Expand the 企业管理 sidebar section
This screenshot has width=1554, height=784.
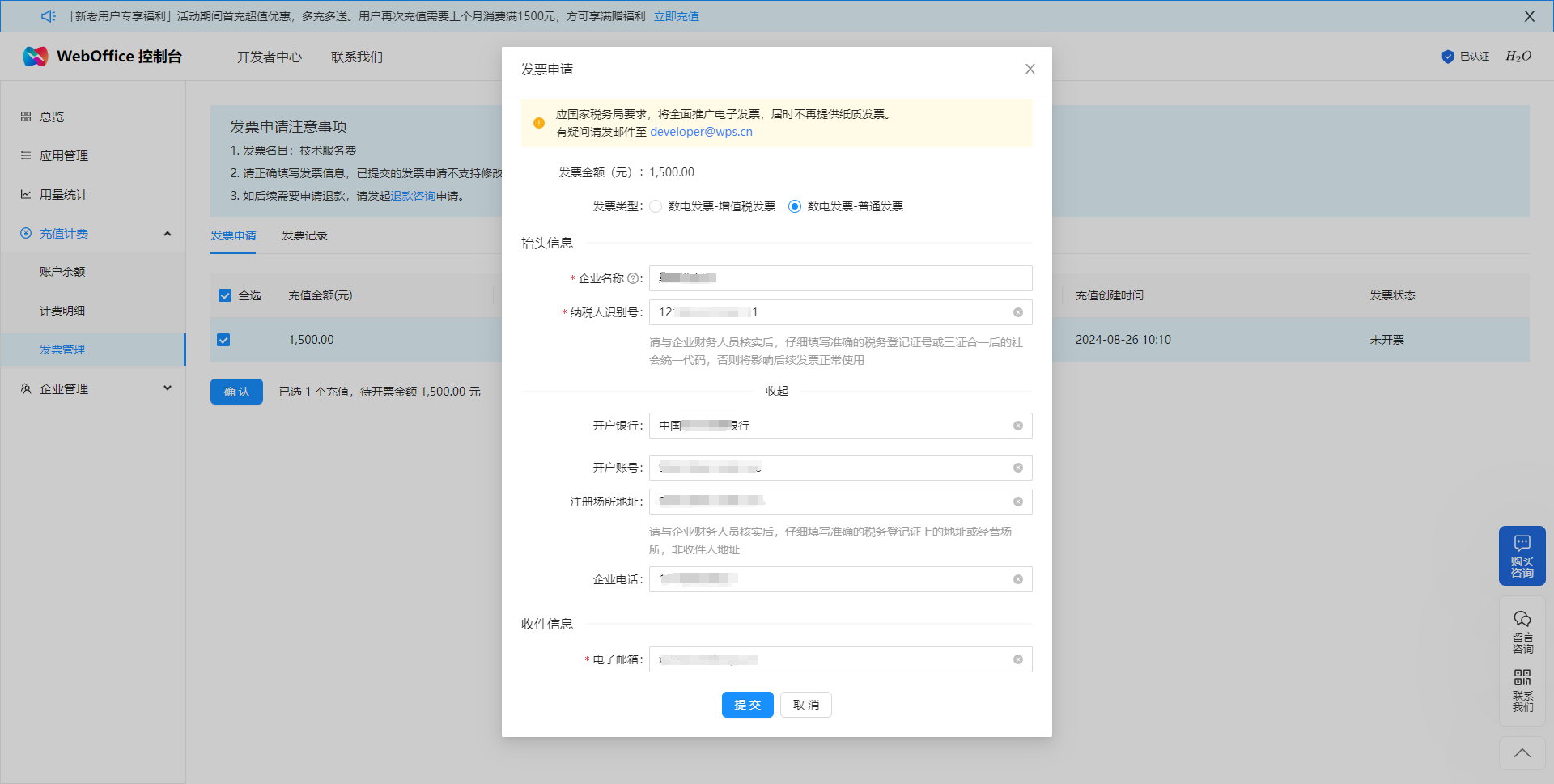[168, 388]
